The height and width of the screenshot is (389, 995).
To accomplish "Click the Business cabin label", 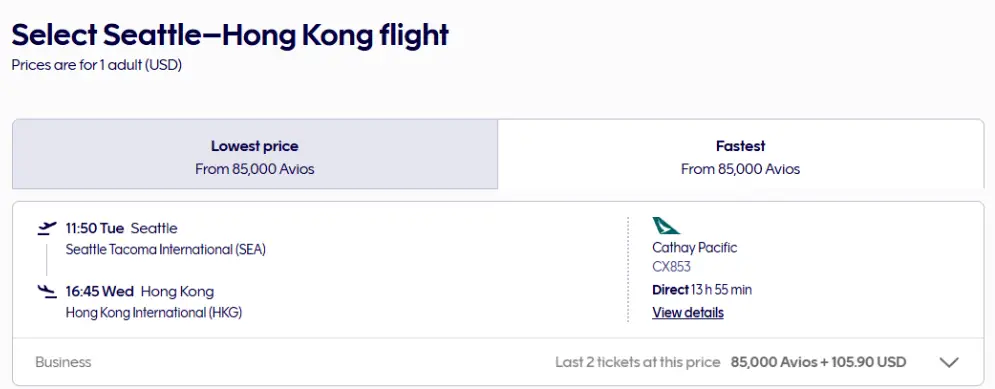I will point(63,362).
